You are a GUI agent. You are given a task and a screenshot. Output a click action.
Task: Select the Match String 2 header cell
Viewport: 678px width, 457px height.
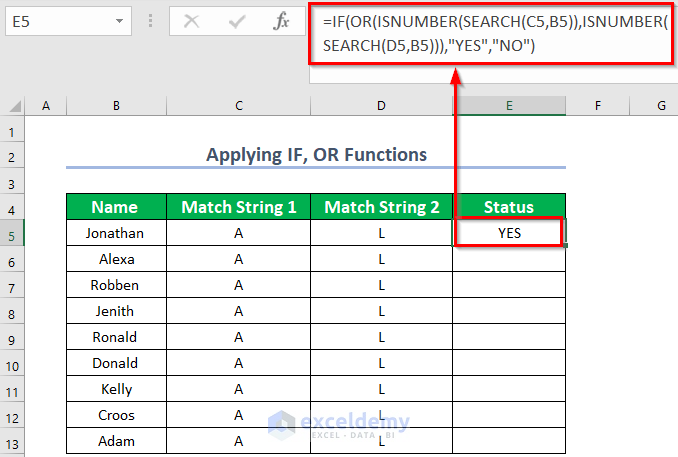point(381,207)
